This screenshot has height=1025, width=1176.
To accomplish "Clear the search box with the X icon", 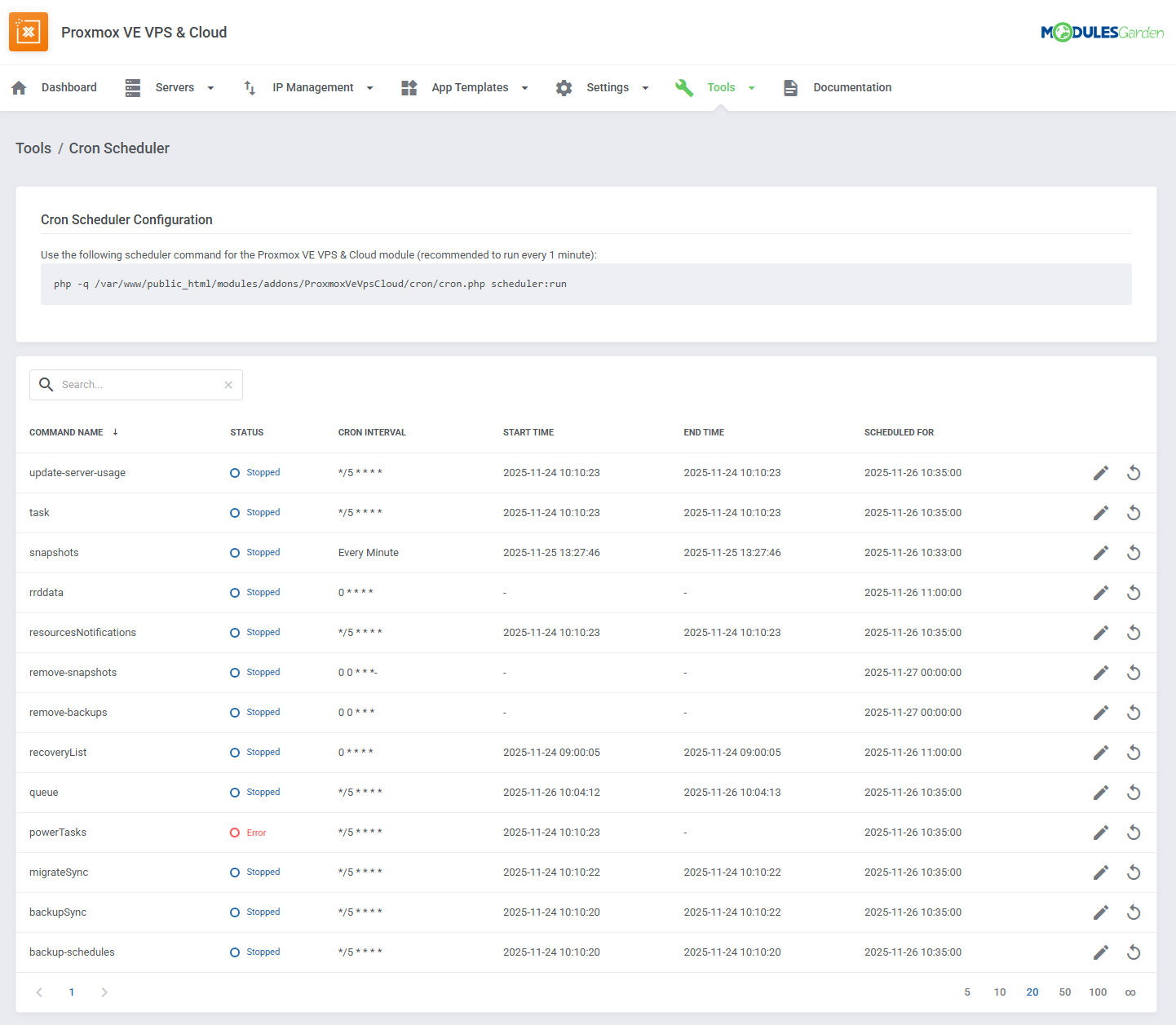I will [228, 384].
